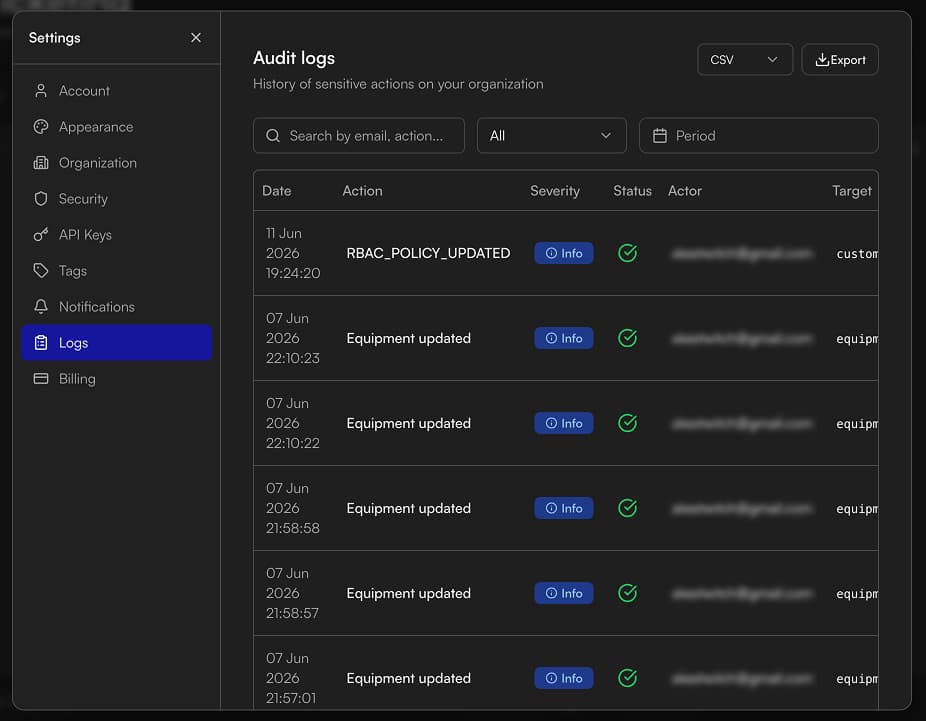The image size is (926, 721).
Task: Click success checkmark in 21:58:58 row
Action: pyautogui.click(x=627, y=508)
